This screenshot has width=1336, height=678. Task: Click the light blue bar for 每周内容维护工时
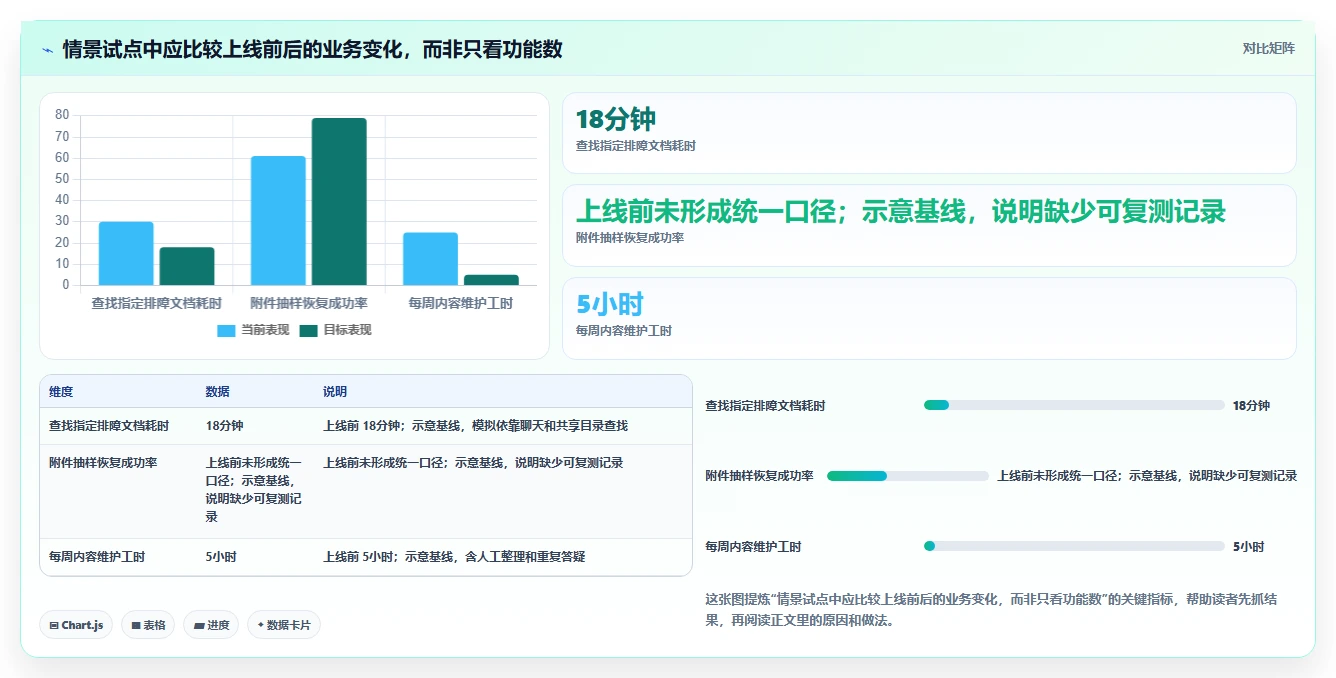coord(430,259)
